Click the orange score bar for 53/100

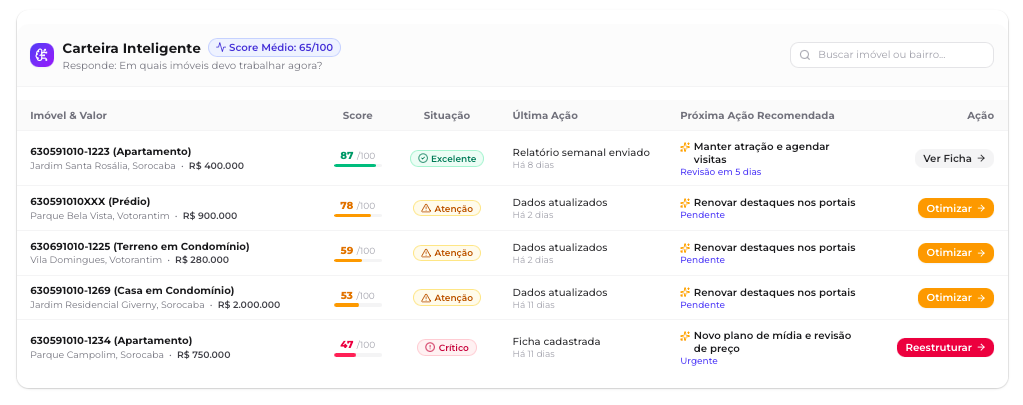[358, 305]
